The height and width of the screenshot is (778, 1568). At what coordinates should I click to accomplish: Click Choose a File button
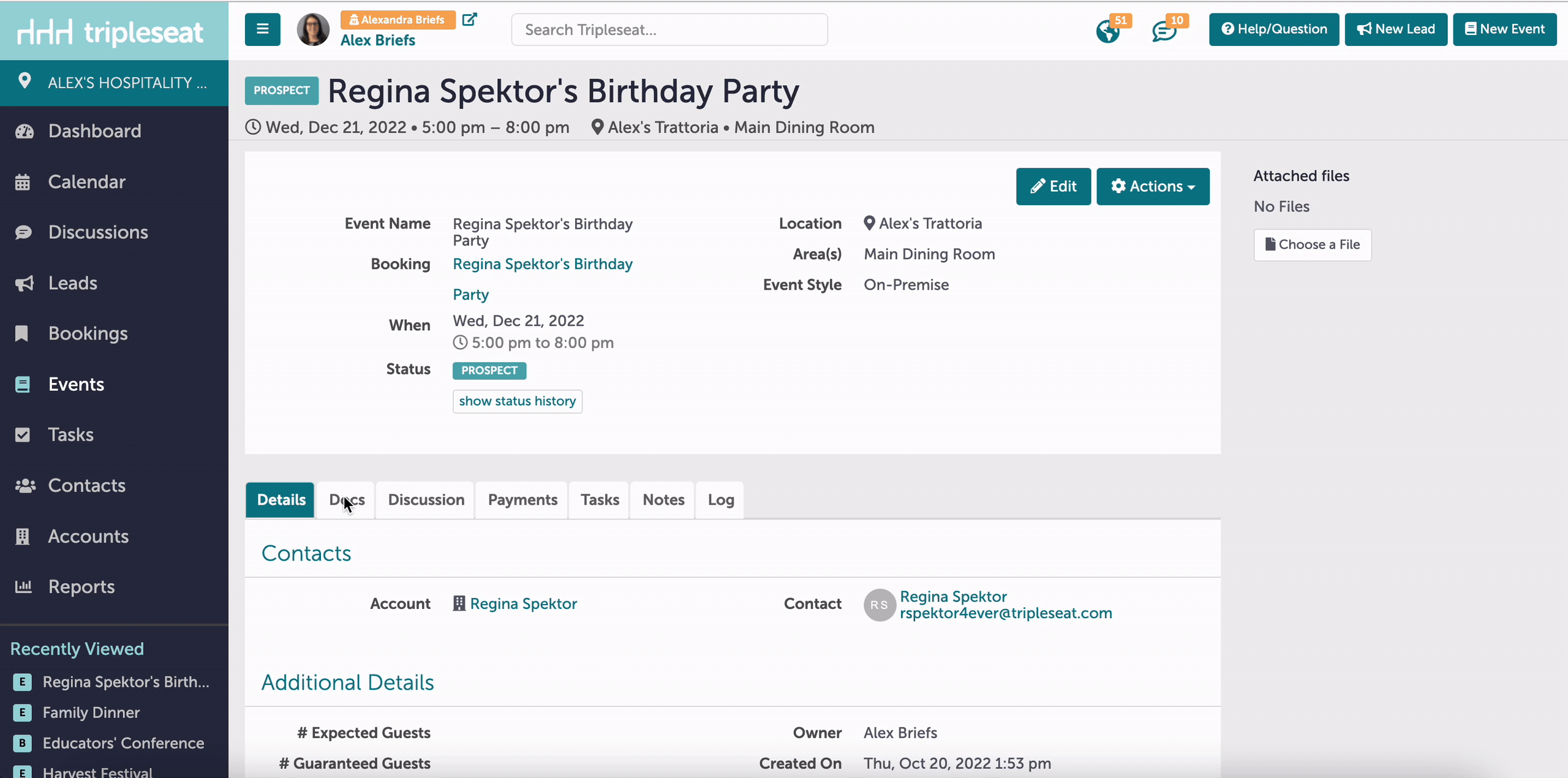[x=1313, y=244]
